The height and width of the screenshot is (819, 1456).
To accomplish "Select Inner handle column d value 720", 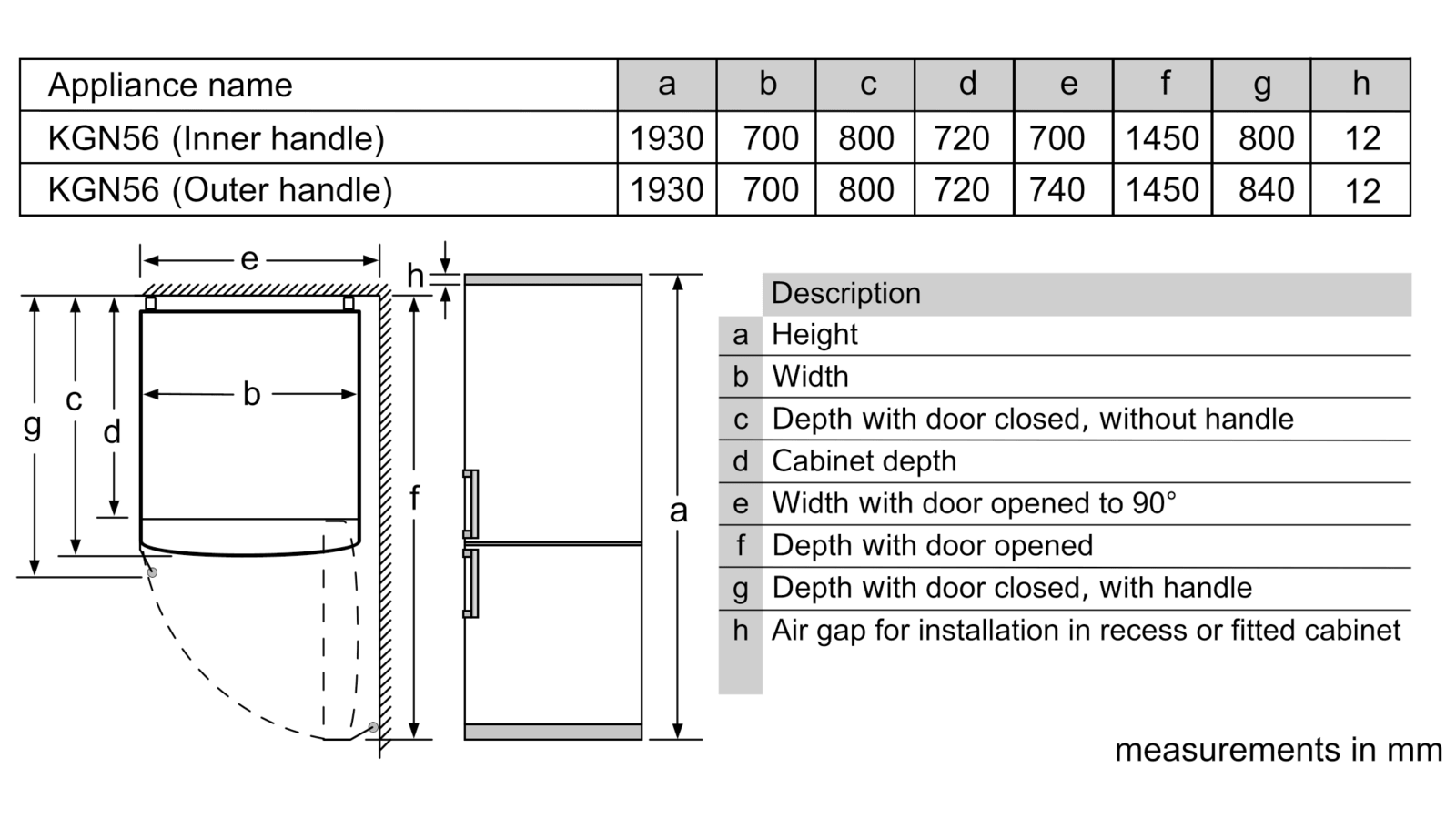I will 962,138.
